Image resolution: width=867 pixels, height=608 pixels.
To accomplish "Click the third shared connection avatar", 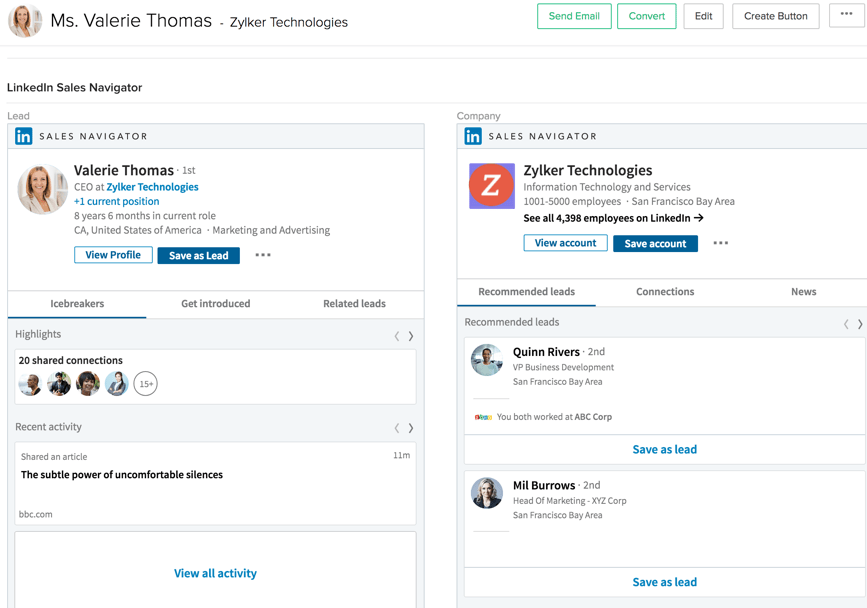I will click(x=88, y=384).
